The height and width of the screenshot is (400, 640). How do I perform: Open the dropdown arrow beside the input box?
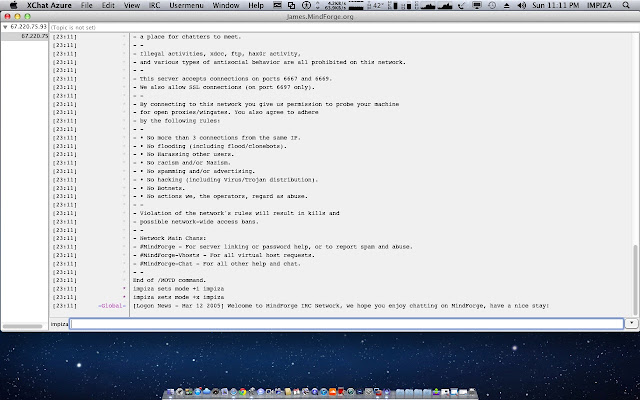coord(631,323)
